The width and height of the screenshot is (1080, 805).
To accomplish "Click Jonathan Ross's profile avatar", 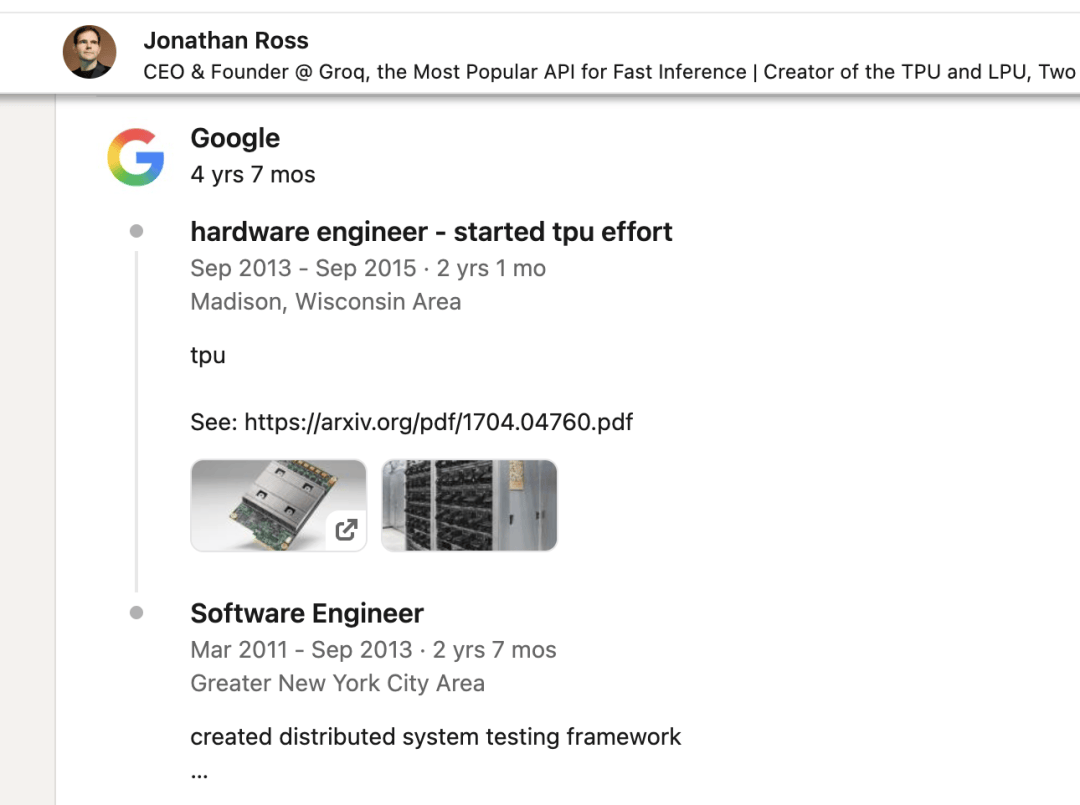I will tap(90, 52).
